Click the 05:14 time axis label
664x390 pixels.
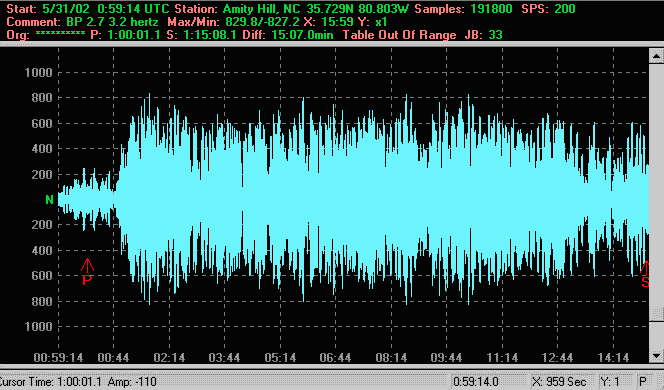[x=280, y=358]
